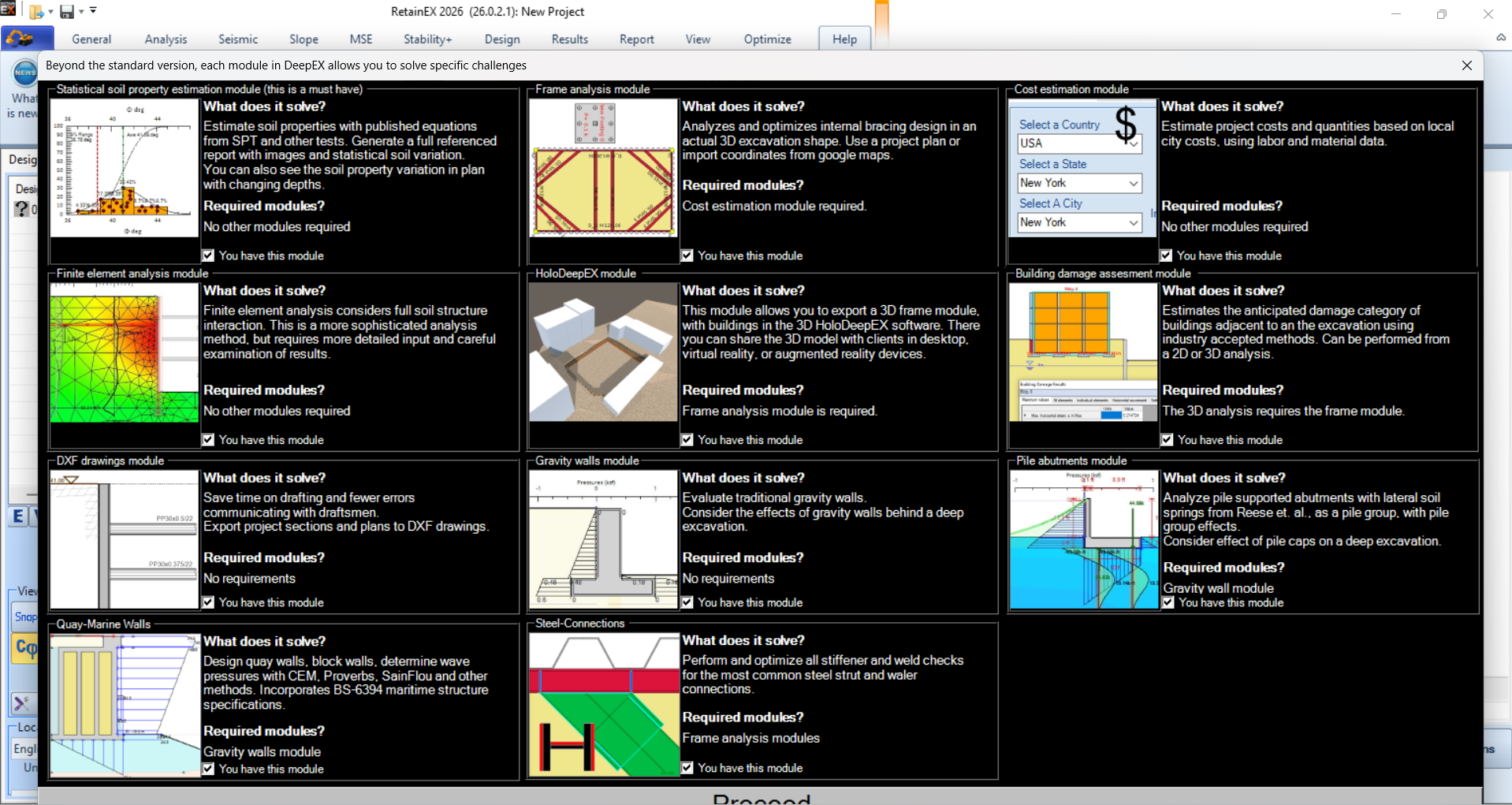Toggle 'You have this module' for Quay-Marine Walls

208,769
